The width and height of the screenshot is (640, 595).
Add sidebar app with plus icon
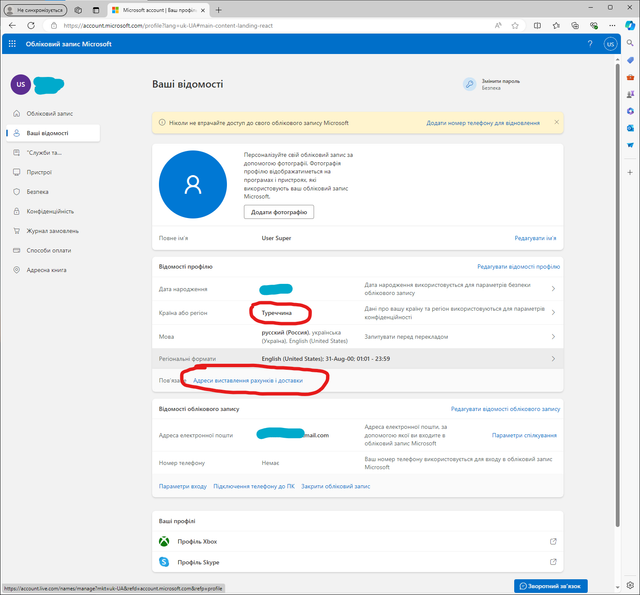(630, 172)
